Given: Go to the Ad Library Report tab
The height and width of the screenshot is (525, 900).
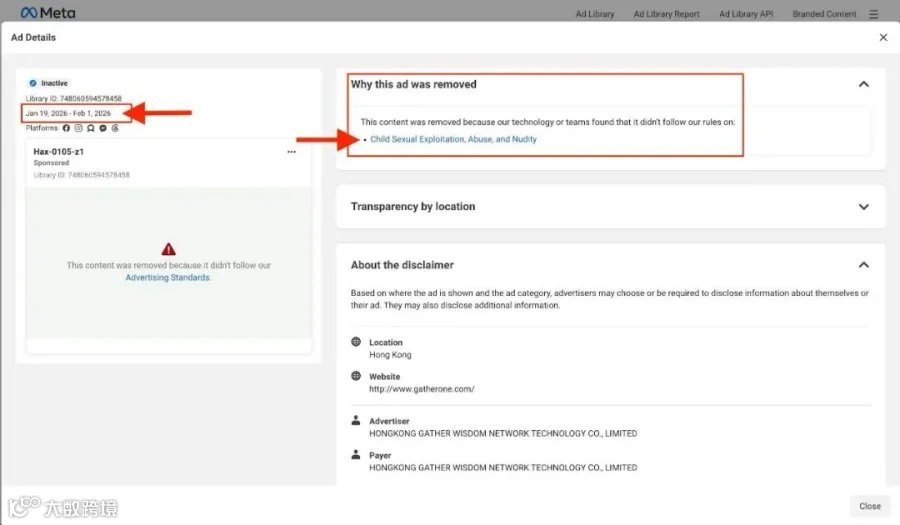Looking at the screenshot, I should pyautogui.click(x=666, y=14).
